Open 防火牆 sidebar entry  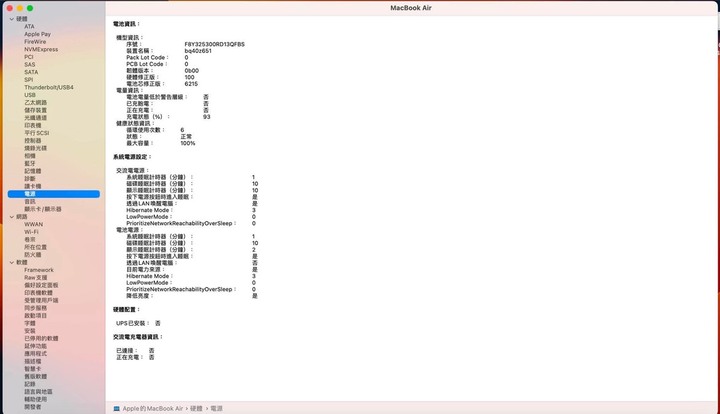[33, 255]
